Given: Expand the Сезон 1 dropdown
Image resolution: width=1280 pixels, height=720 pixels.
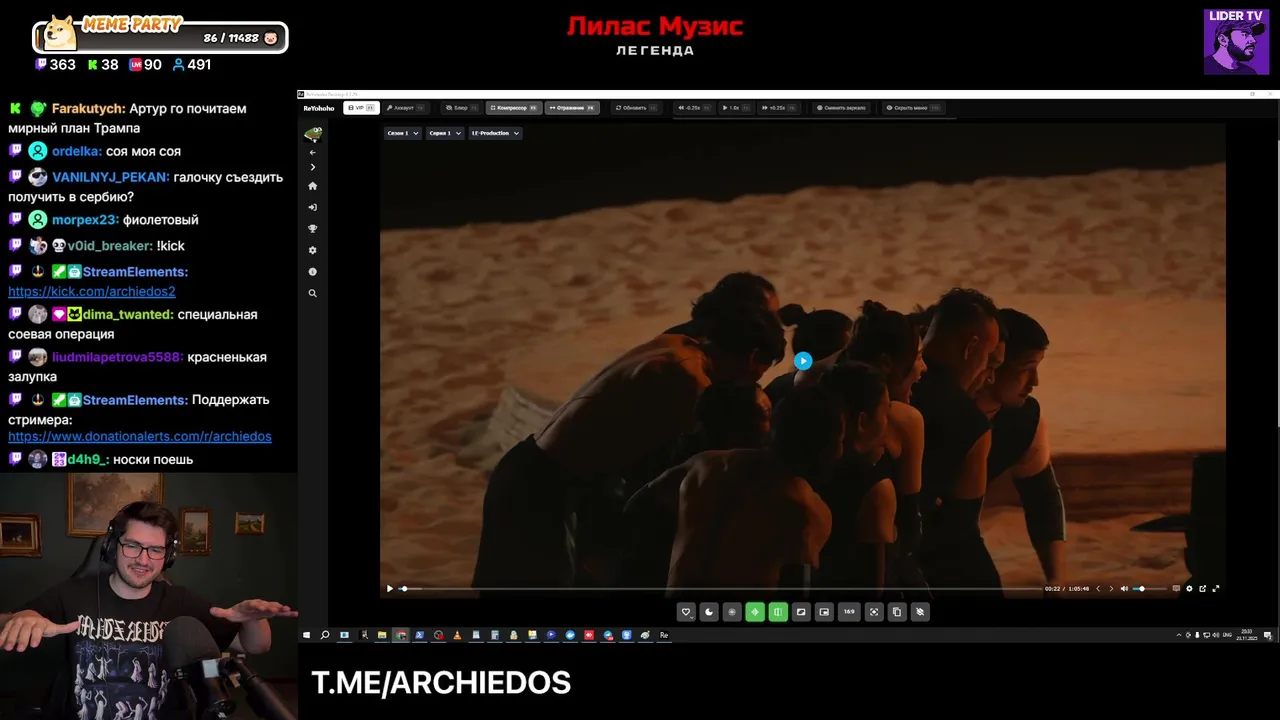Looking at the screenshot, I should coord(402,133).
